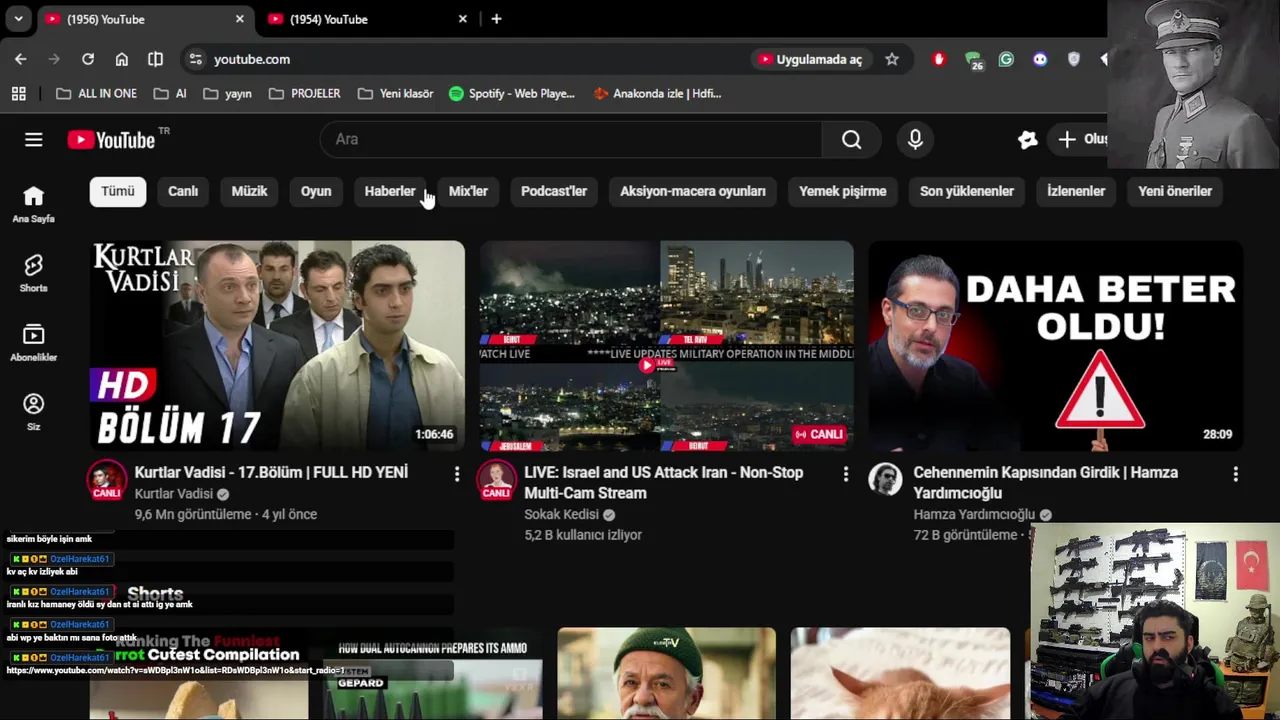The width and height of the screenshot is (1280, 720).
Task: Start voice search with the microphone
Action: (x=915, y=140)
